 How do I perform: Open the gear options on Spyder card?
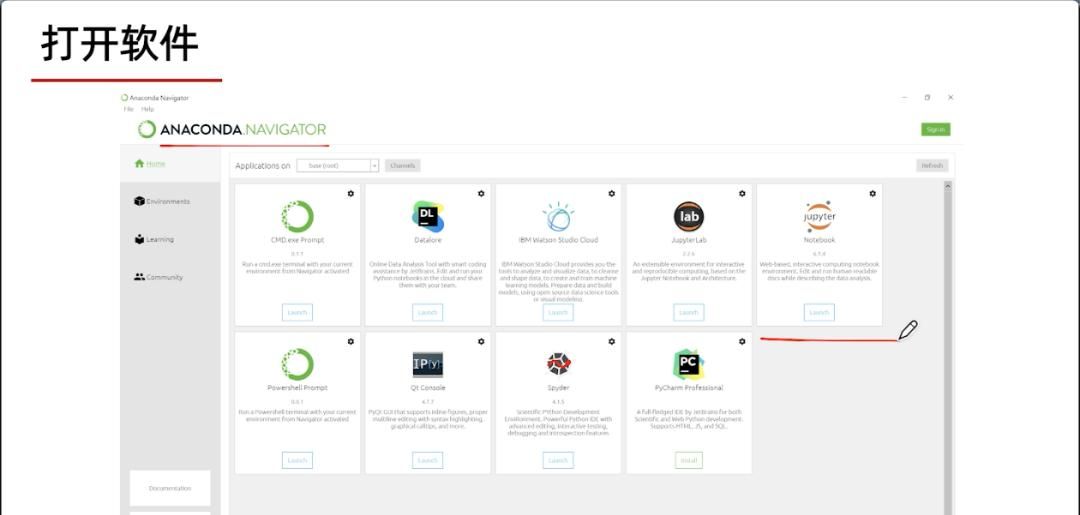[x=612, y=341]
